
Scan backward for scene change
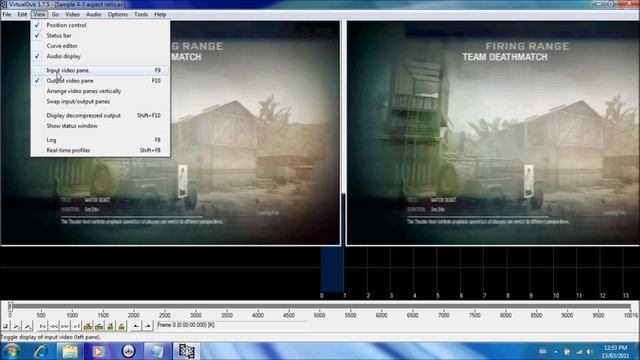[110, 326]
